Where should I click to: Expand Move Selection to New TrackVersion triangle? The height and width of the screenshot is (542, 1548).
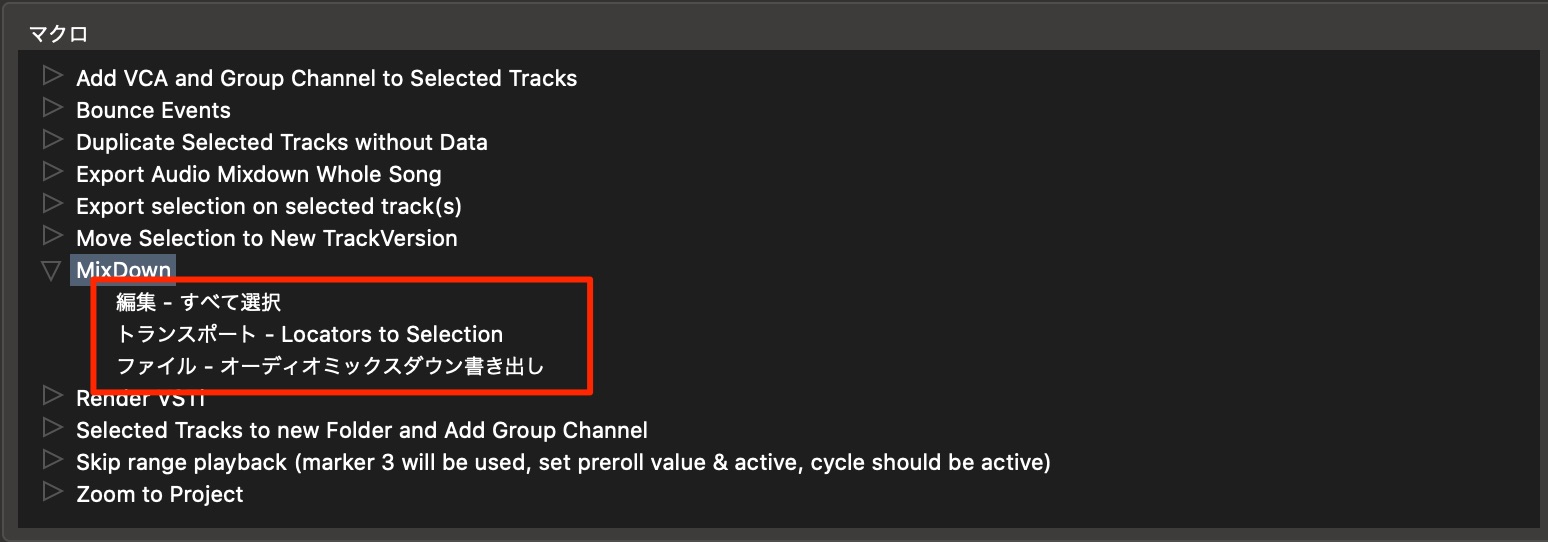coord(52,236)
